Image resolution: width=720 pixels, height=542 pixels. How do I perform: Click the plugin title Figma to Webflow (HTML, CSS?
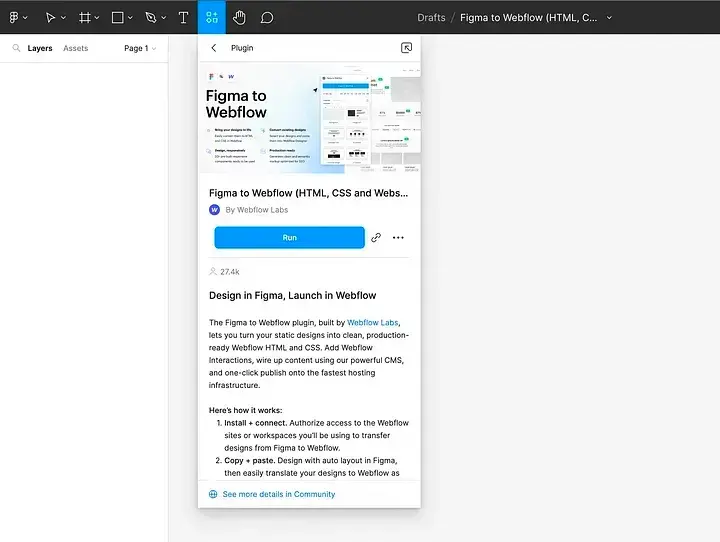point(308,193)
